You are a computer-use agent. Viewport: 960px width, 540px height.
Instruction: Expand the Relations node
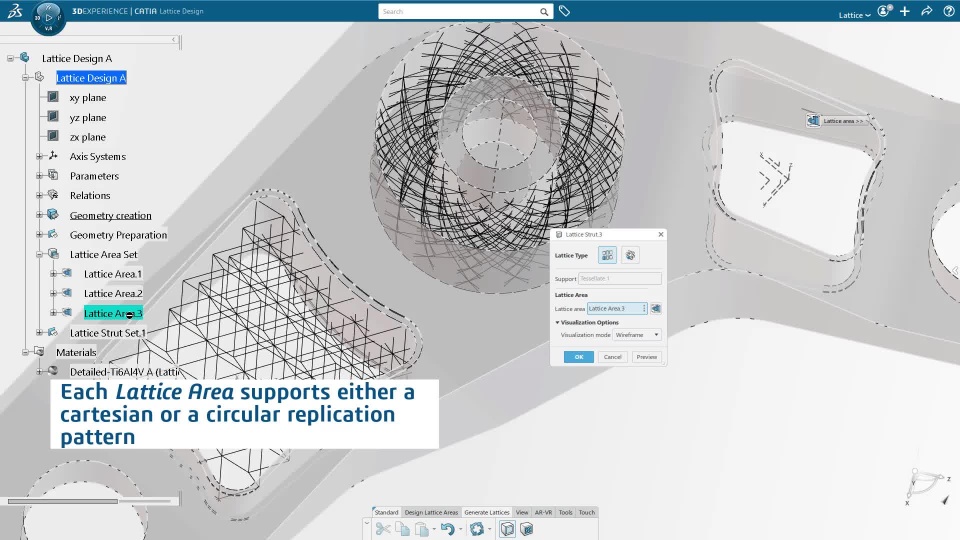click(39, 195)
